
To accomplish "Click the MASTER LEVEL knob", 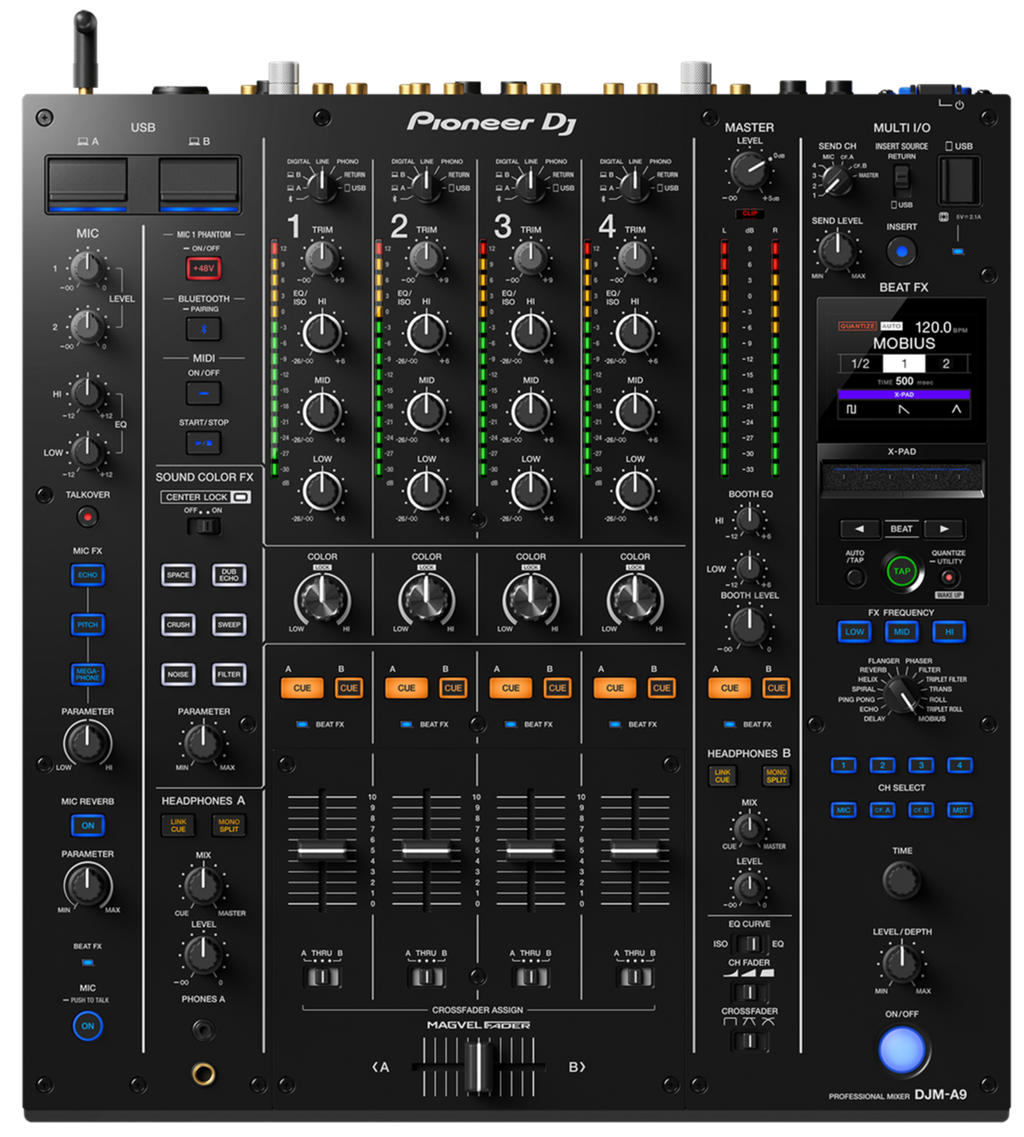I will (749, 171).
